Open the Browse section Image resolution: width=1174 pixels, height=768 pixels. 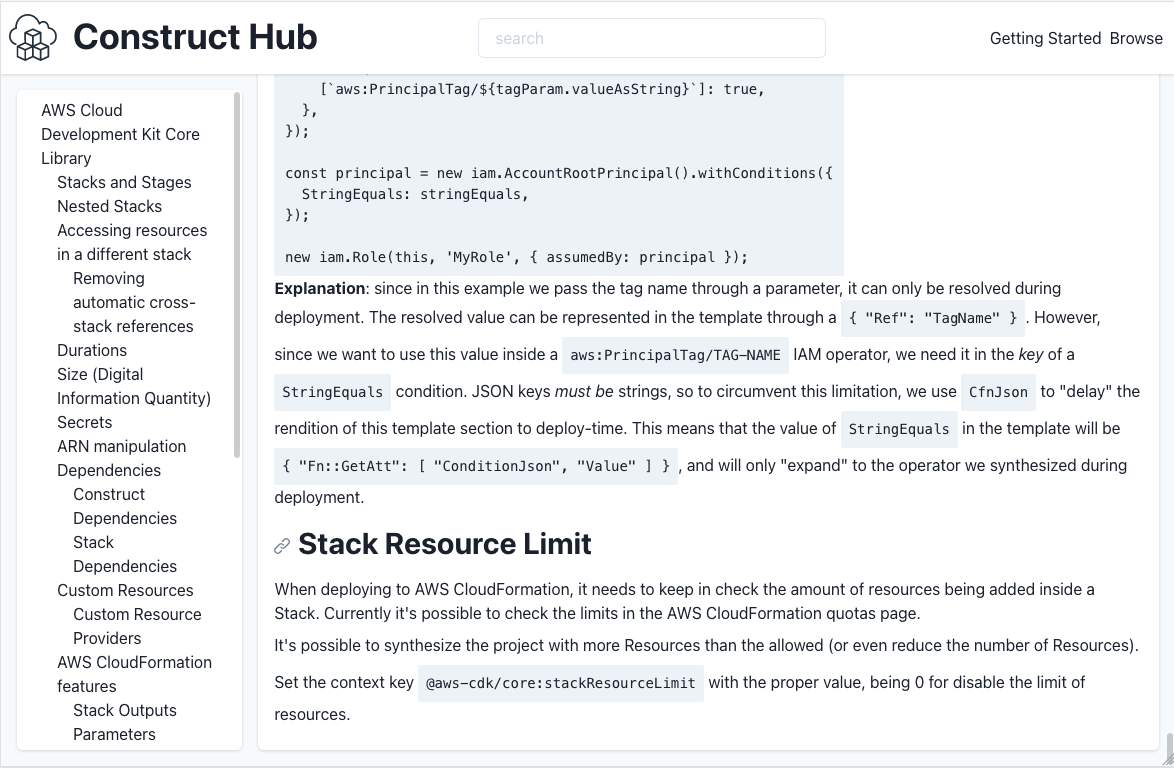pyautogui.click(x=1136, y=38)
